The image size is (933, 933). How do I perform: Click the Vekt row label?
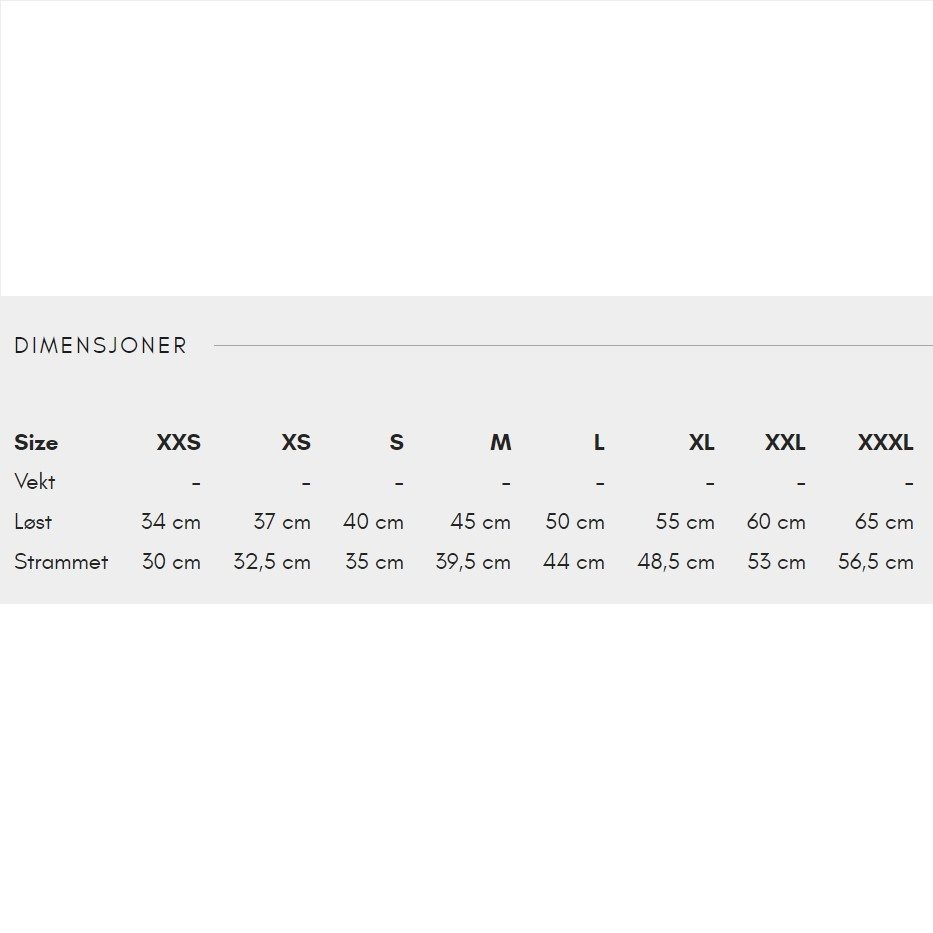tap(35, 482)
